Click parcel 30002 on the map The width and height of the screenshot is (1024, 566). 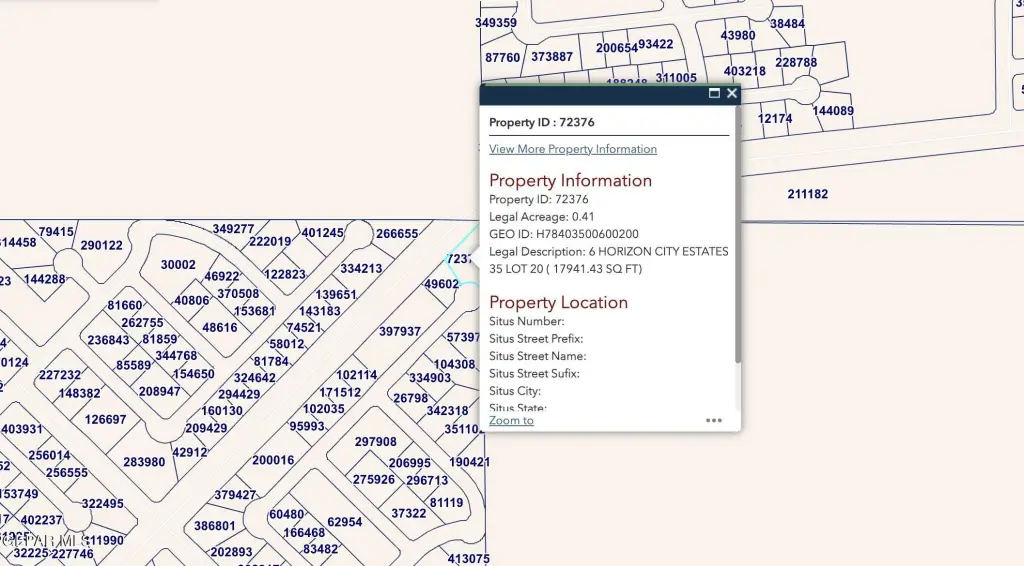click(x=178, y=265)
